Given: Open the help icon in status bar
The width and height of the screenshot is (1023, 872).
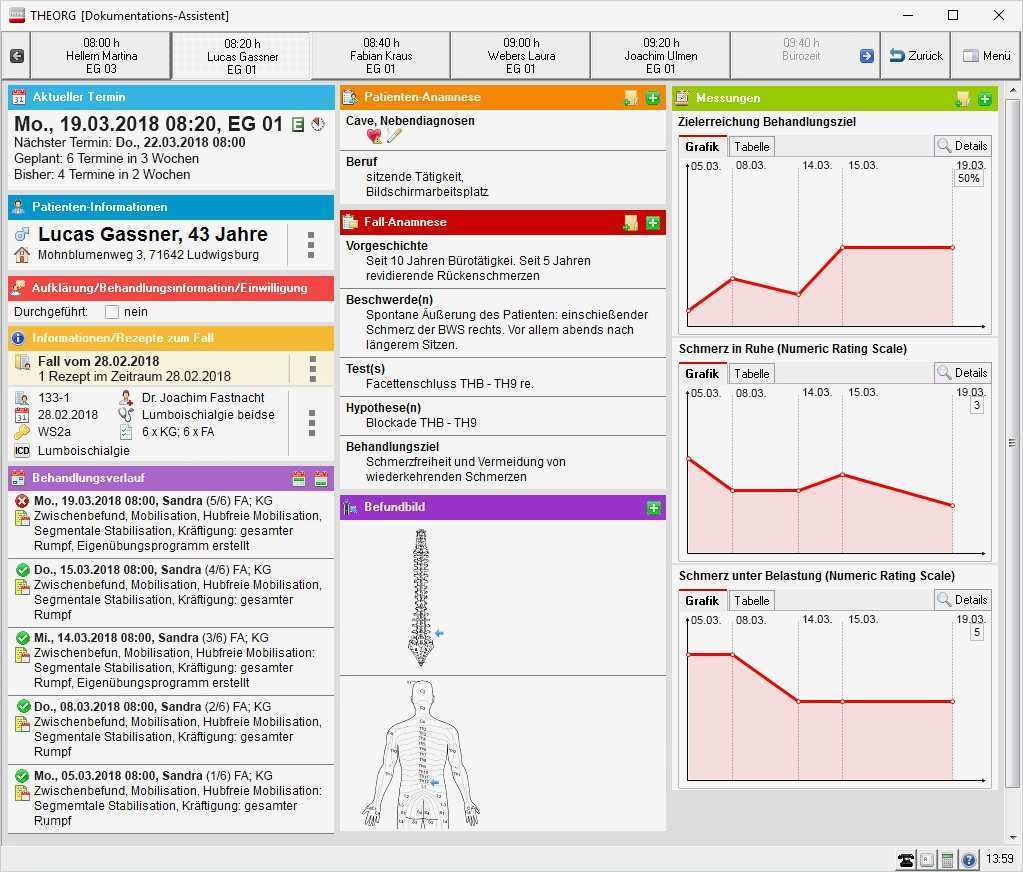Looking at the screenshot, I should click(x=968, y=860).
